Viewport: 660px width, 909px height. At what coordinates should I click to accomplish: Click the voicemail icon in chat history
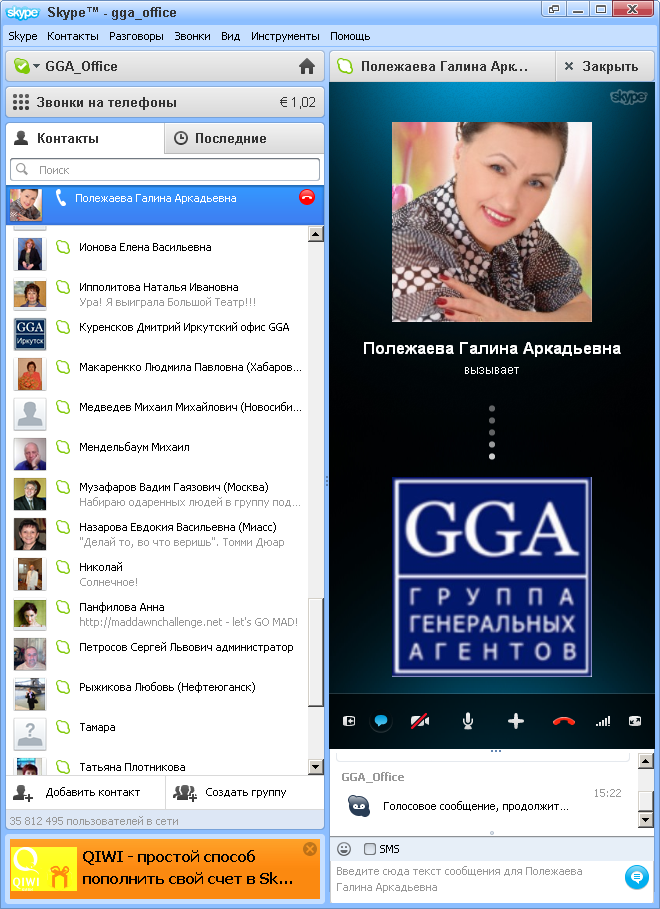[358, 806]
